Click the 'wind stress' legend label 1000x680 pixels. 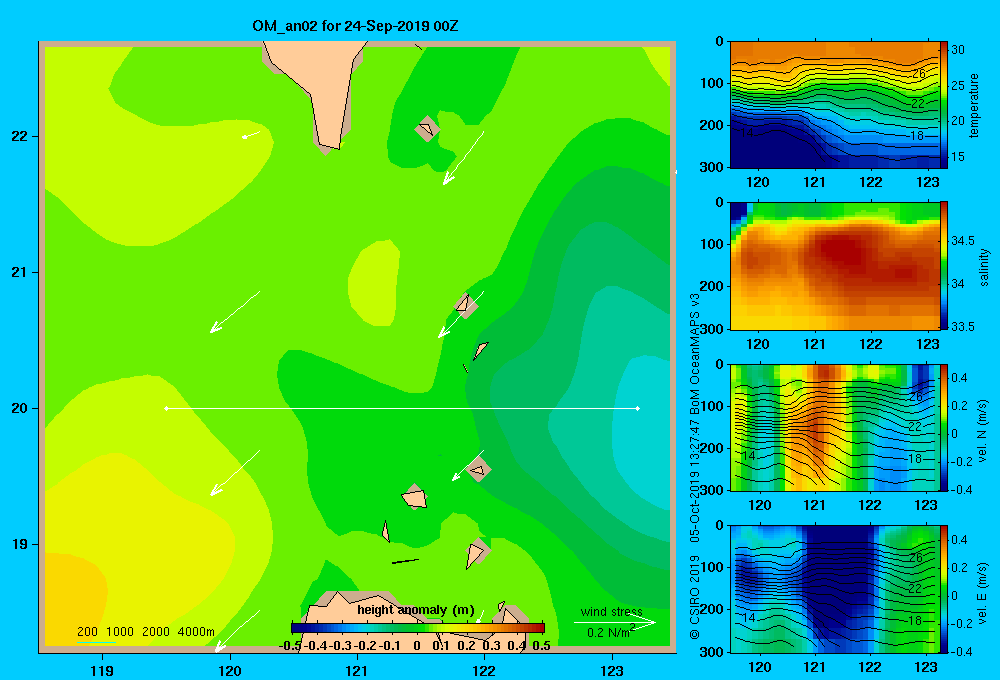[612, 612]
